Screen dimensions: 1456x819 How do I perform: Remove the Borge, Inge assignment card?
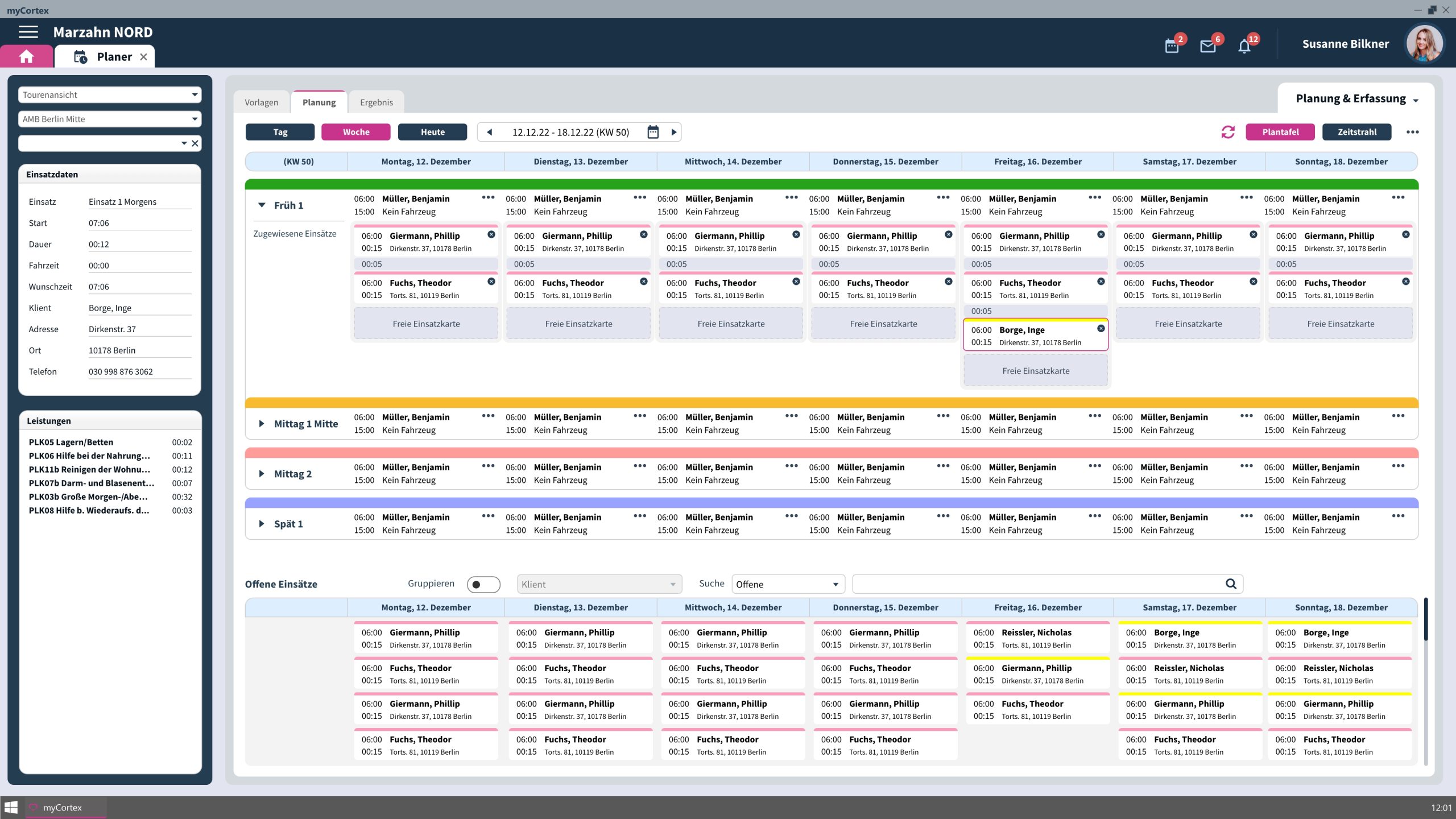point(1101,329)
